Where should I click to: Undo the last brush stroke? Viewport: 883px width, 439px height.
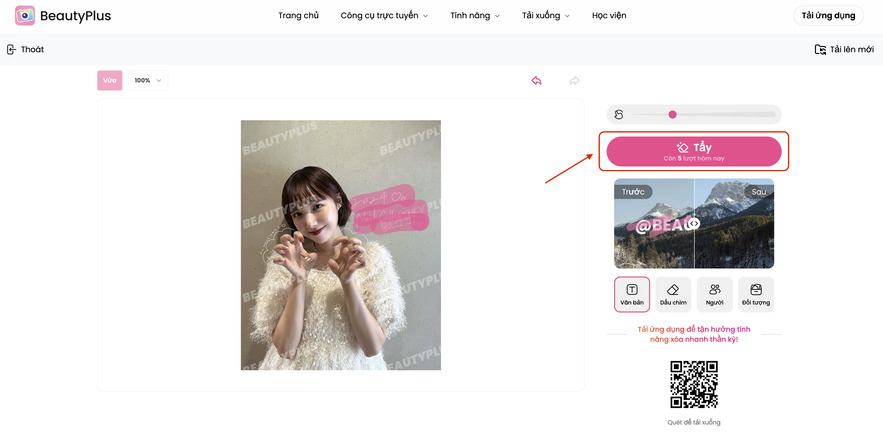click(x=536, y=80)
